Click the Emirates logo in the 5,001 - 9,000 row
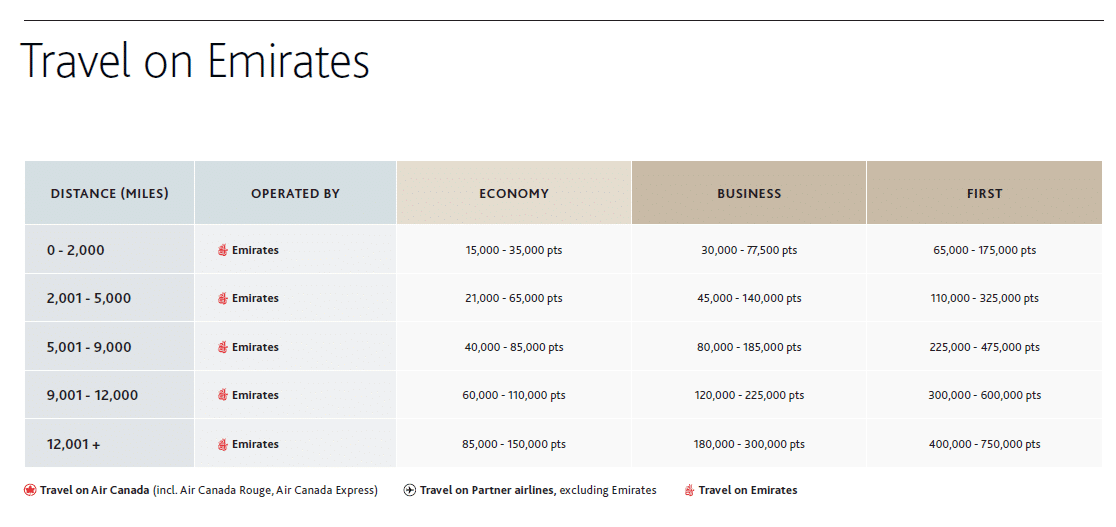 223,347
